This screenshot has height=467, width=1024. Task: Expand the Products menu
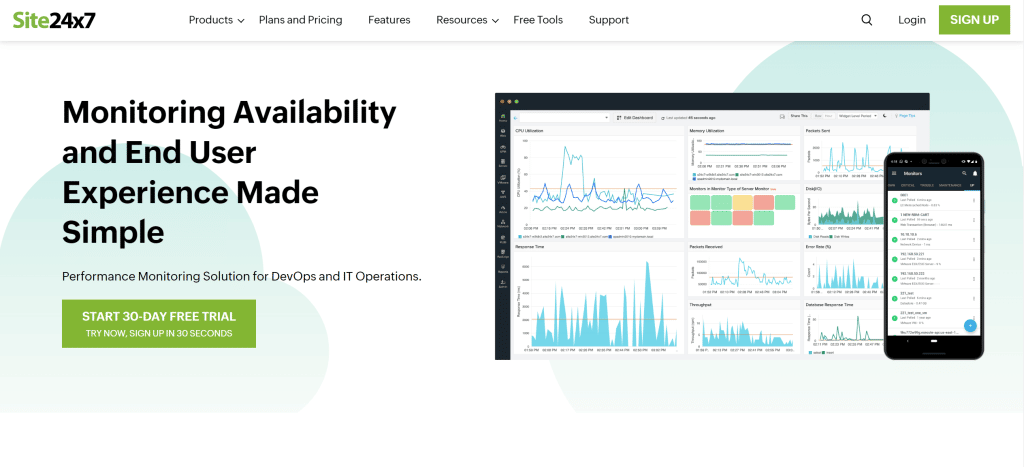point(216,20)
